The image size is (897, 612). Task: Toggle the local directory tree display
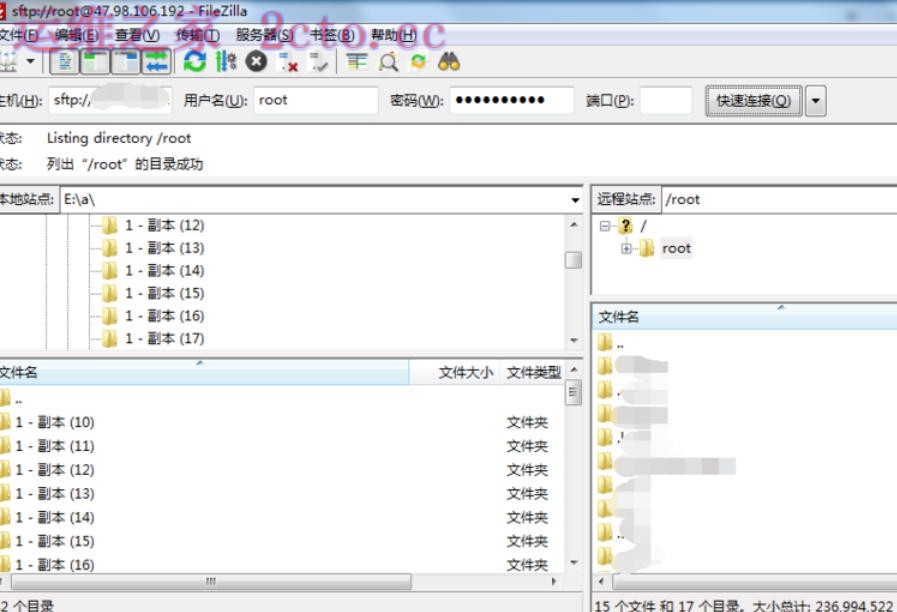[95, 62]
